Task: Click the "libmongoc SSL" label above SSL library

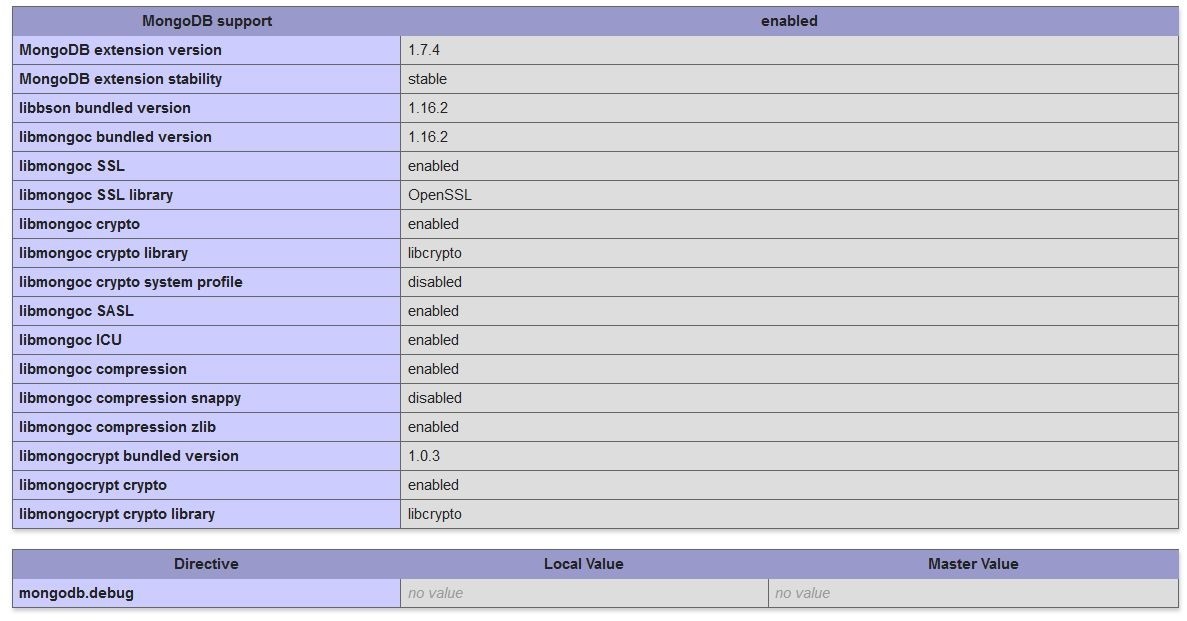Action: click(x=72, y=166)
